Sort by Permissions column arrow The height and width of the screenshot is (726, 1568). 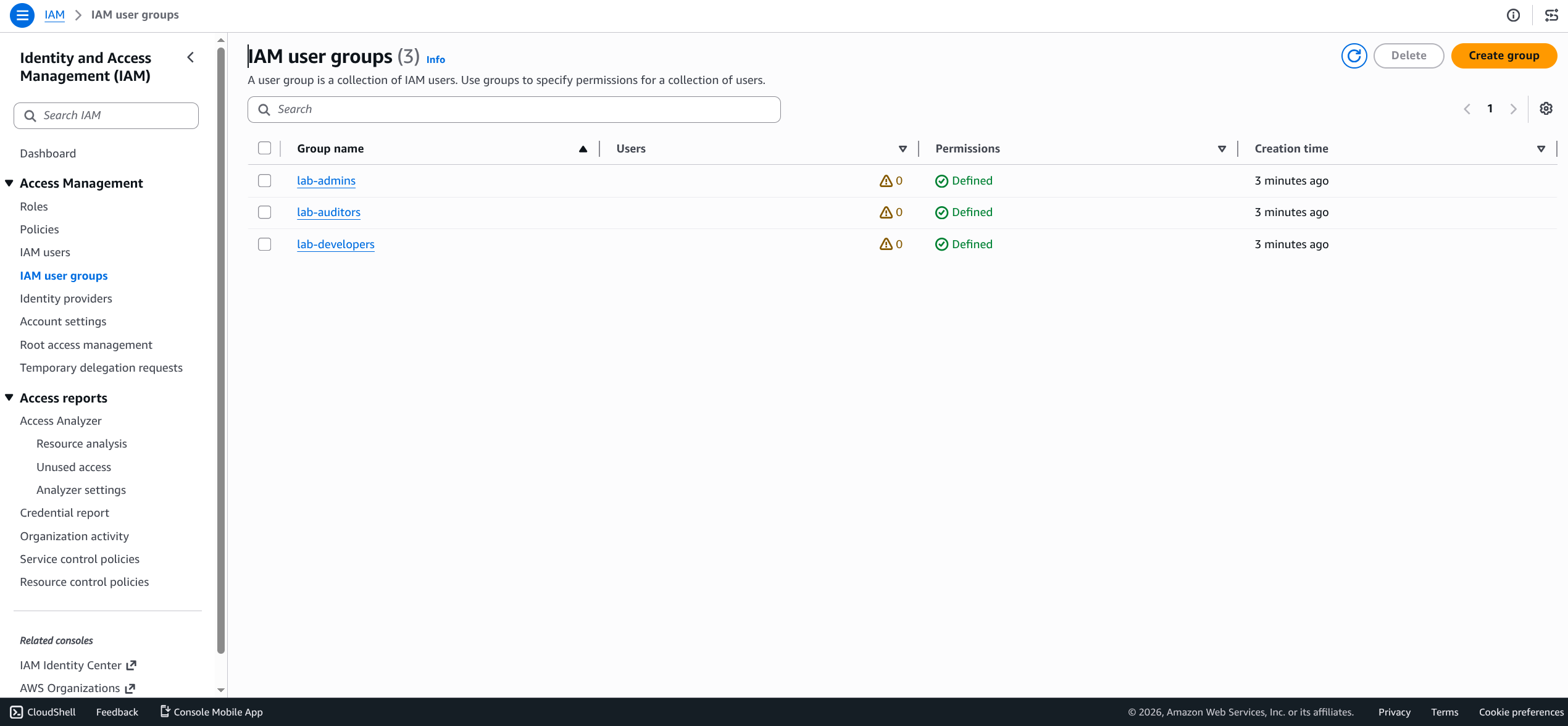pos(1222,149)
